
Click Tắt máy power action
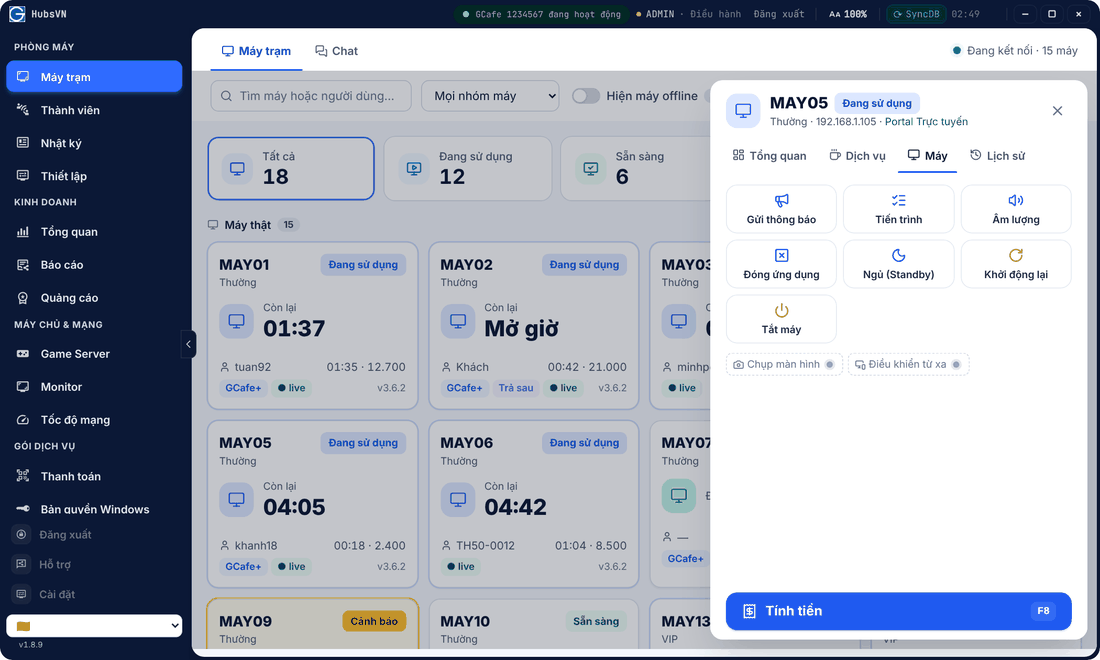pyautogui.click(x=781, y=319)
